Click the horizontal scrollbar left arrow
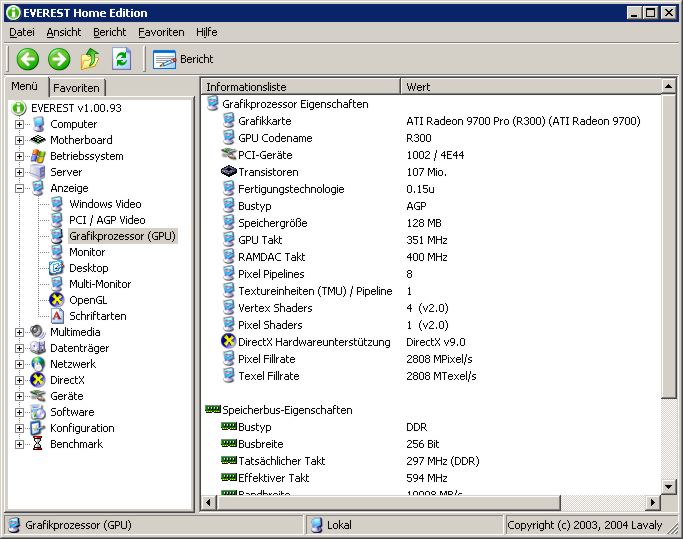This screenshot has height=539, width=683. [x=209, y=502]
